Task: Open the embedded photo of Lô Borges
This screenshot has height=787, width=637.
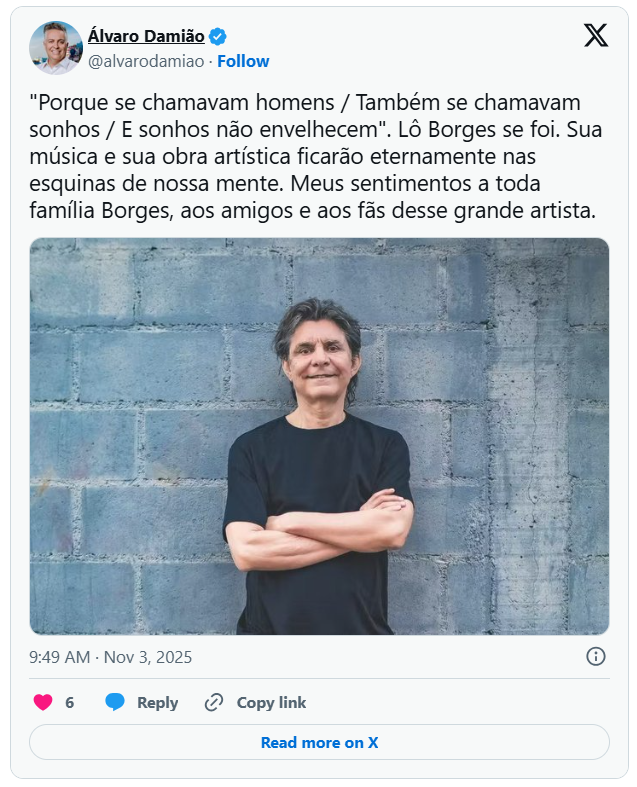Action: (x=319, y=436)
